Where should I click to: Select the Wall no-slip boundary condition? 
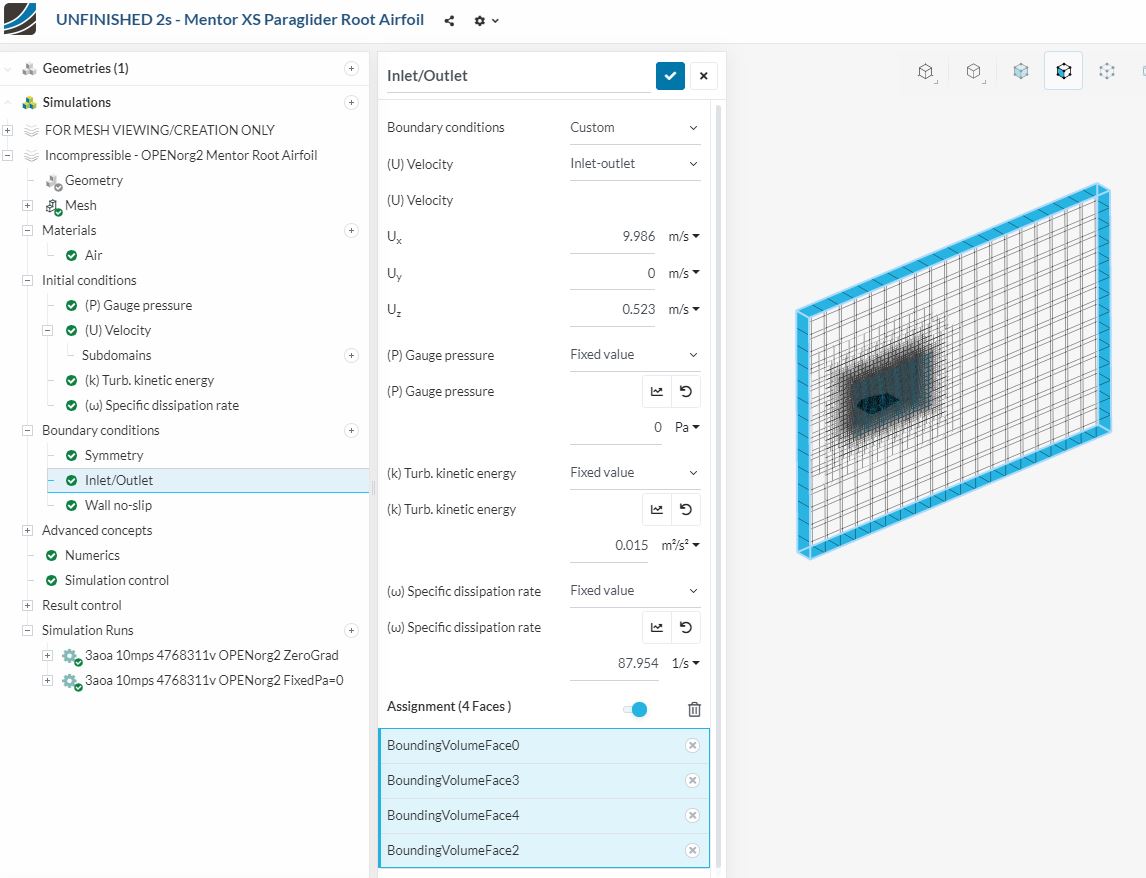point(118,505)
